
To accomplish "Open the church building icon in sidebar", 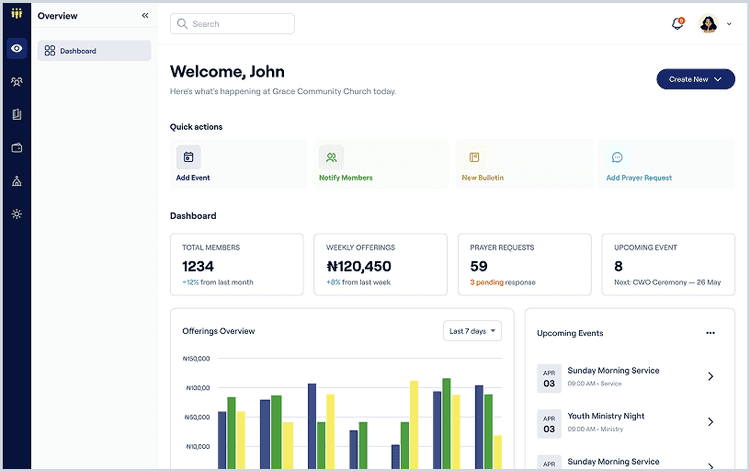I will [x=17, y=181].
